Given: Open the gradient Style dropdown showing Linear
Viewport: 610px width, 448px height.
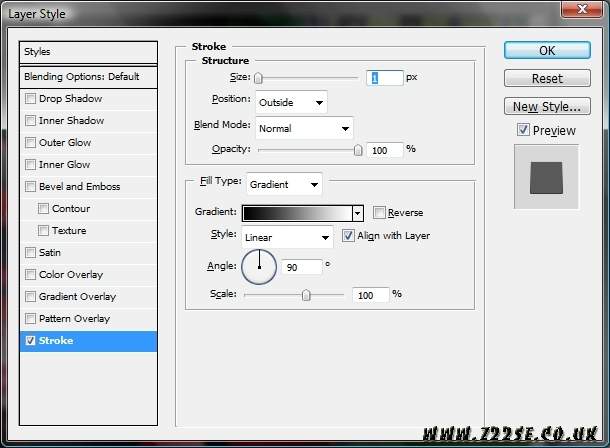Looking at the screenshot, I should [x=287, y=237].
